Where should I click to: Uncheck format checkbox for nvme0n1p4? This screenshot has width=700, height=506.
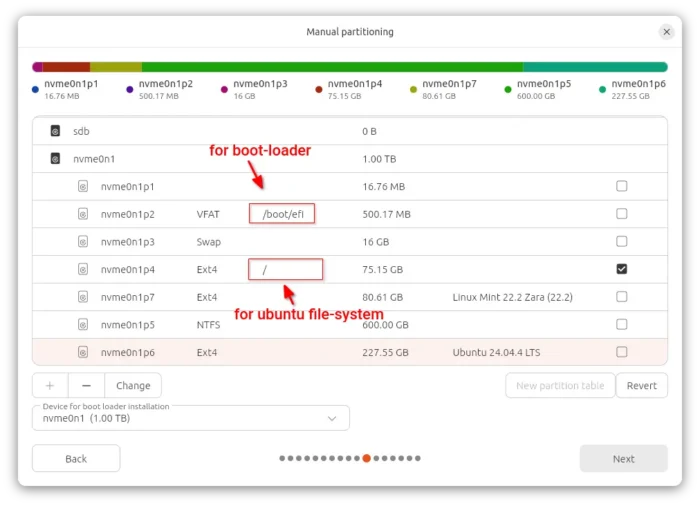[x=622, y=269]
